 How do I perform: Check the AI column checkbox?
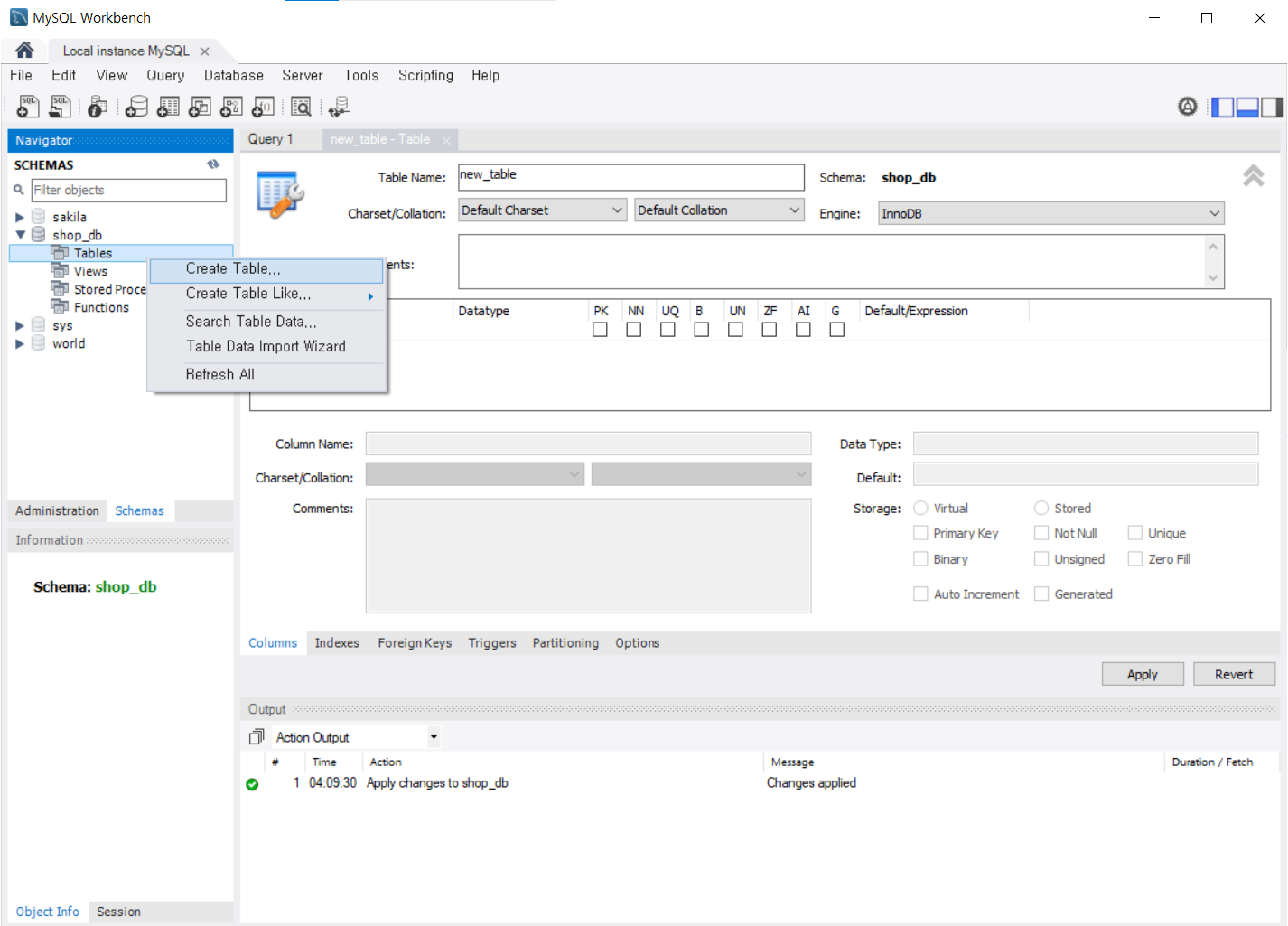tap(803, 330)
